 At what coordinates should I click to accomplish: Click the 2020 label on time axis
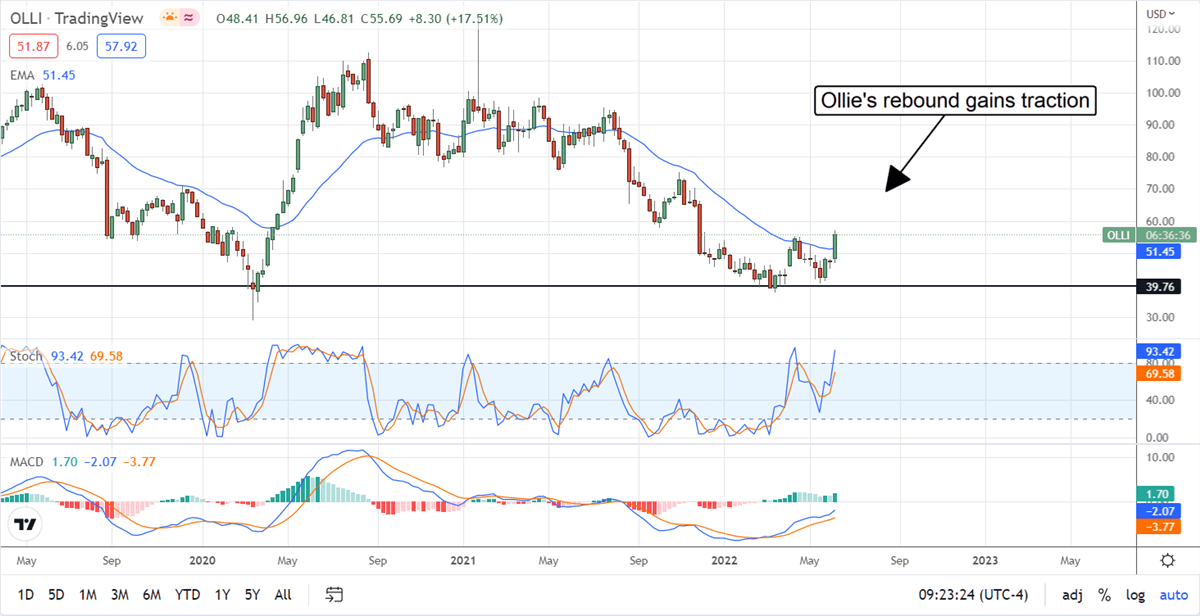click(202, 560)
